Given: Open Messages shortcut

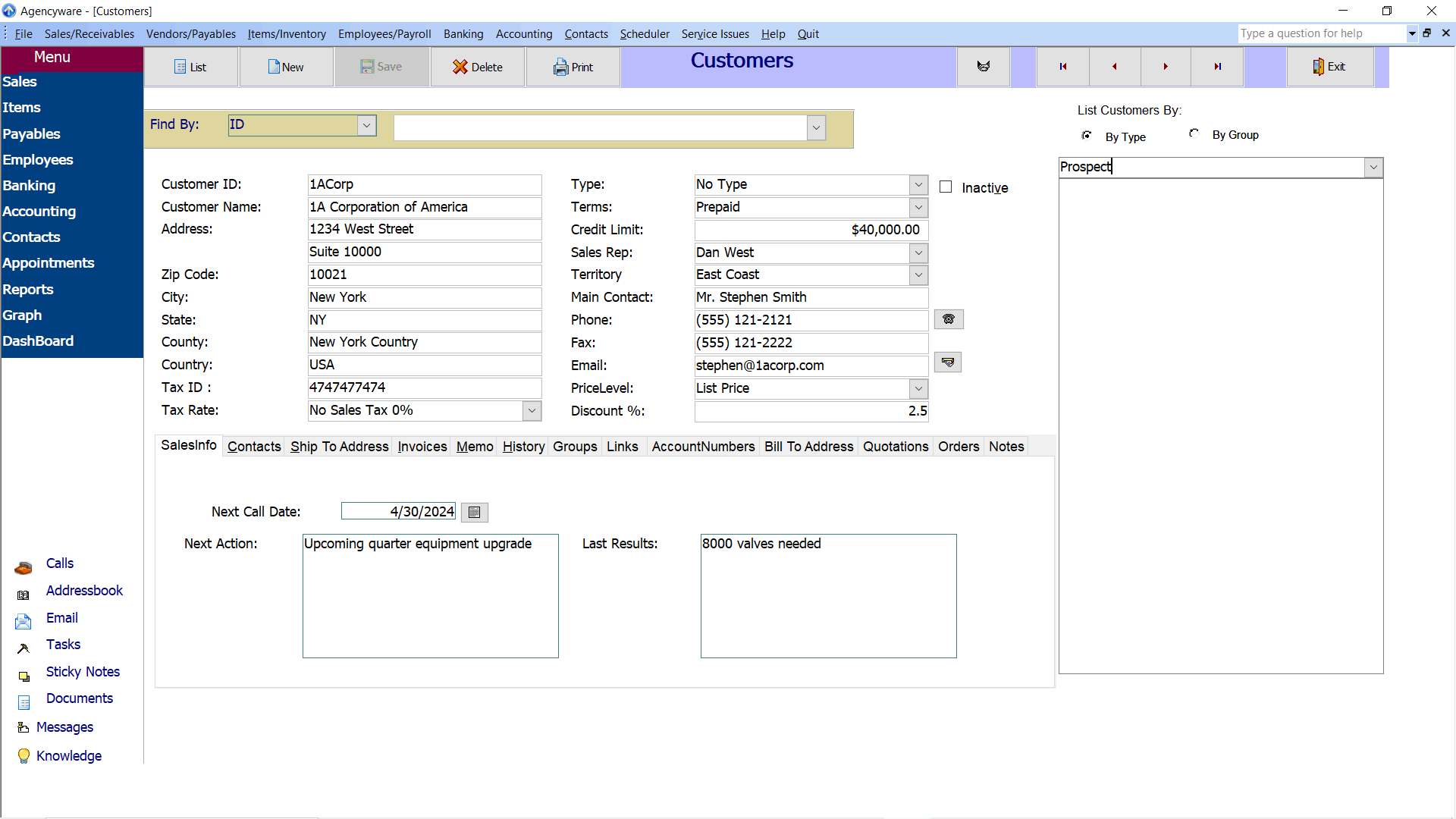Looking at the screenshot, I should pyautogui.click(x=64, y=727).
